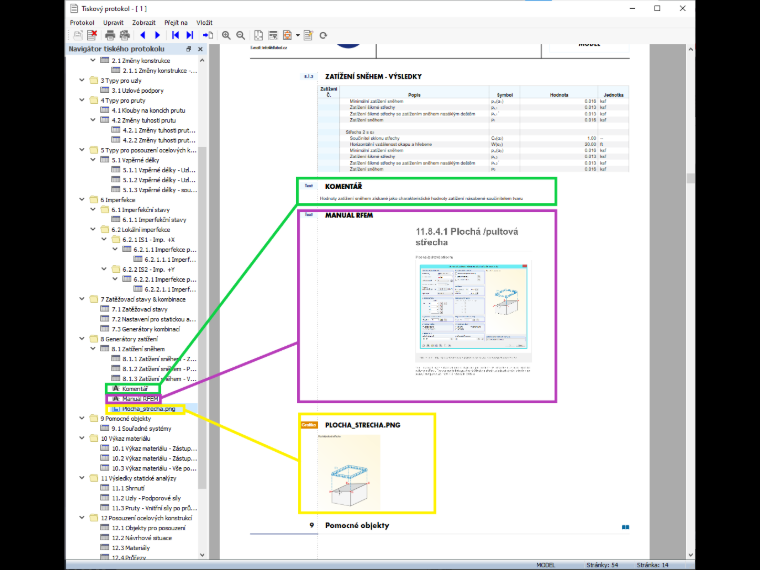Viewport: 760px width, 570px height.
Task: Select 3.1 Uzlové podpory tree item
Action: 137,90
